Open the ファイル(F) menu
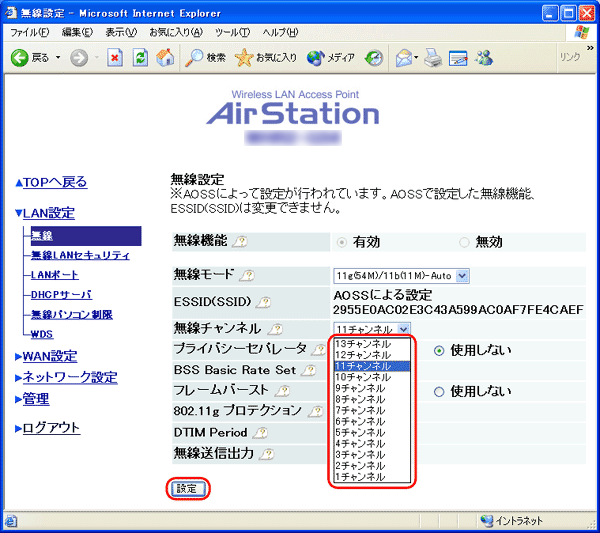Viewport: 600px width, 533px height. [29, 33]
